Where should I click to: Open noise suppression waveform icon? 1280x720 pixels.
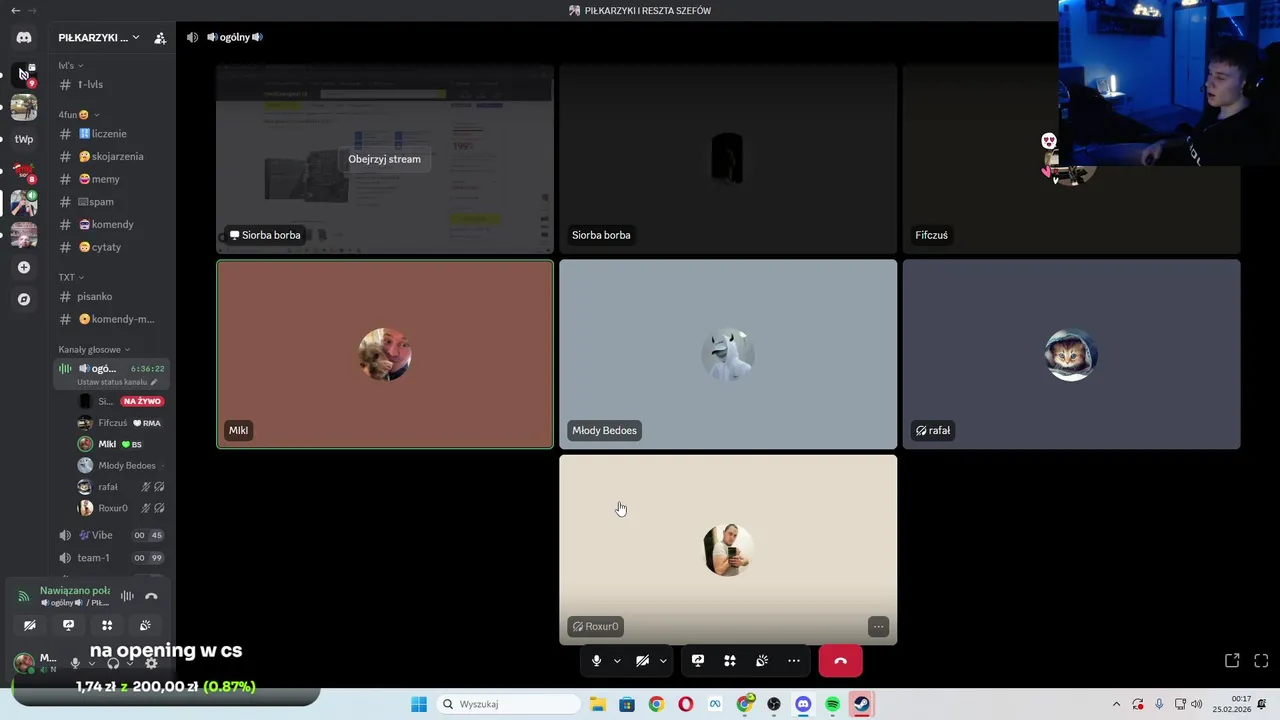click(x=127, y=596)
